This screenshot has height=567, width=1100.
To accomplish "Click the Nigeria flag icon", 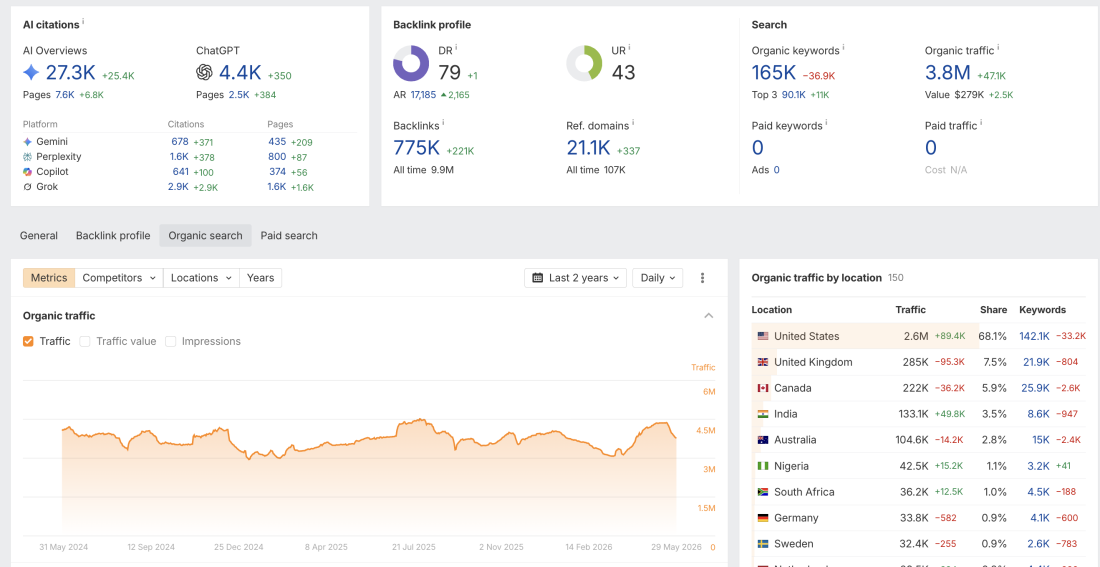I will (x=763, y=466).
